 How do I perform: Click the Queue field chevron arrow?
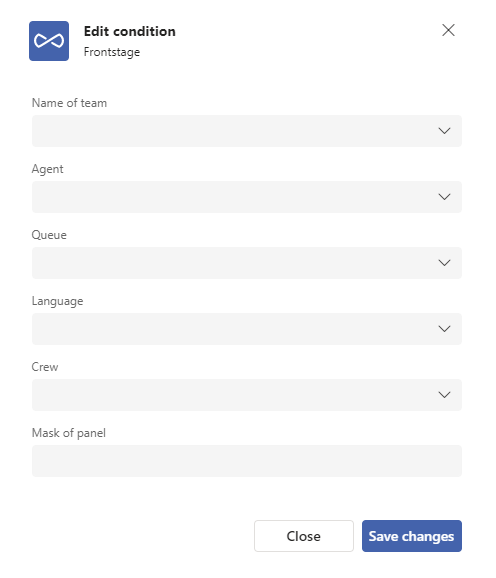point(444,263)
